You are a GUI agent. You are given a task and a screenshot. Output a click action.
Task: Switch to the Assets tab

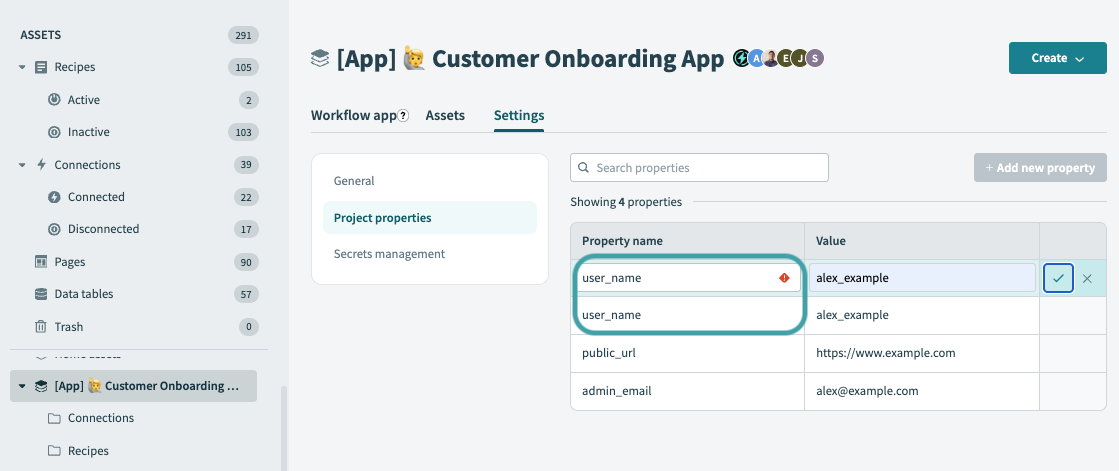pos(445,116)
